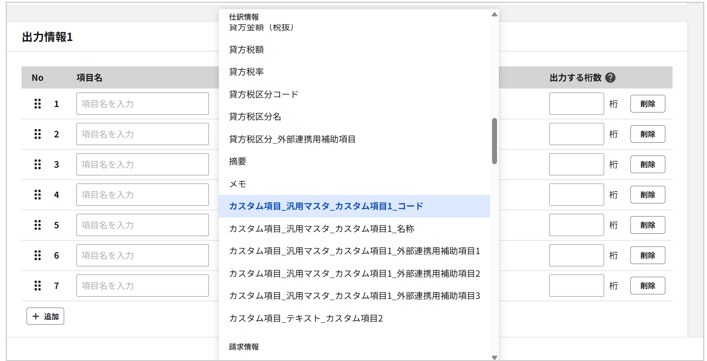Screen dimensions: 707x361
Task: Click the 項目名 input field in row 6
Action: (x=142, y=255)
